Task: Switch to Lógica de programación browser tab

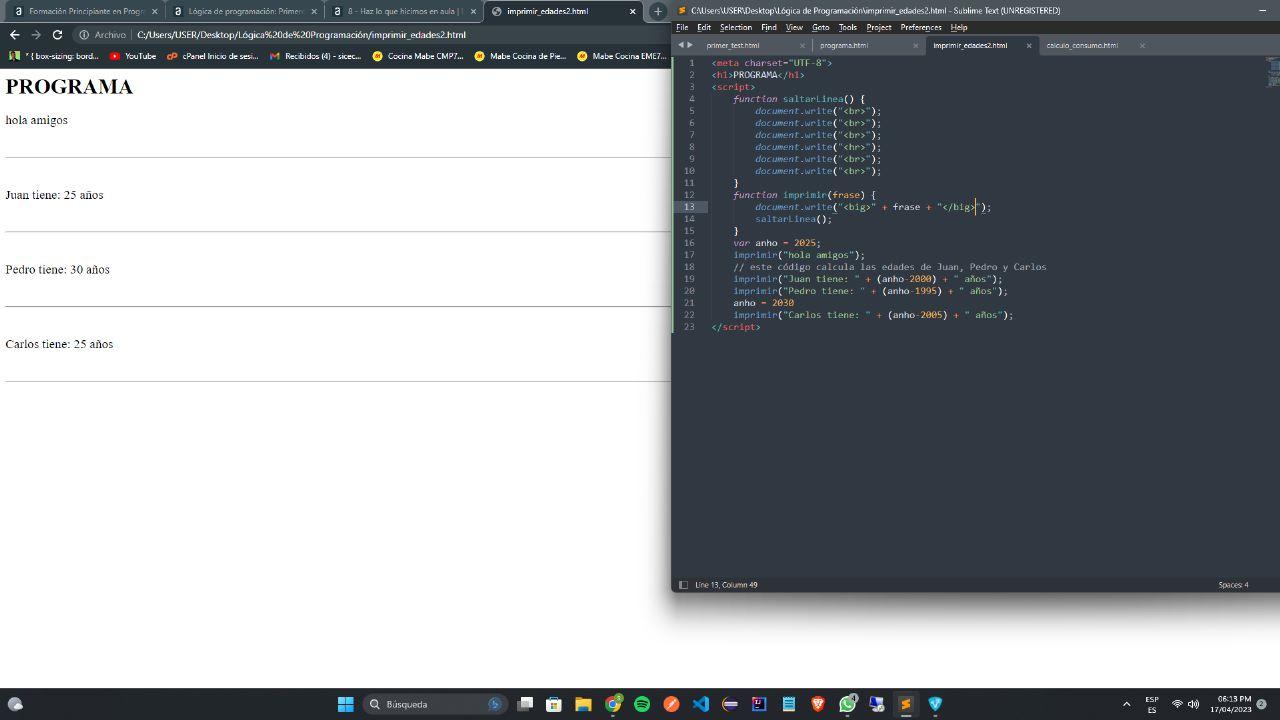Action: [x=244, y=11]
